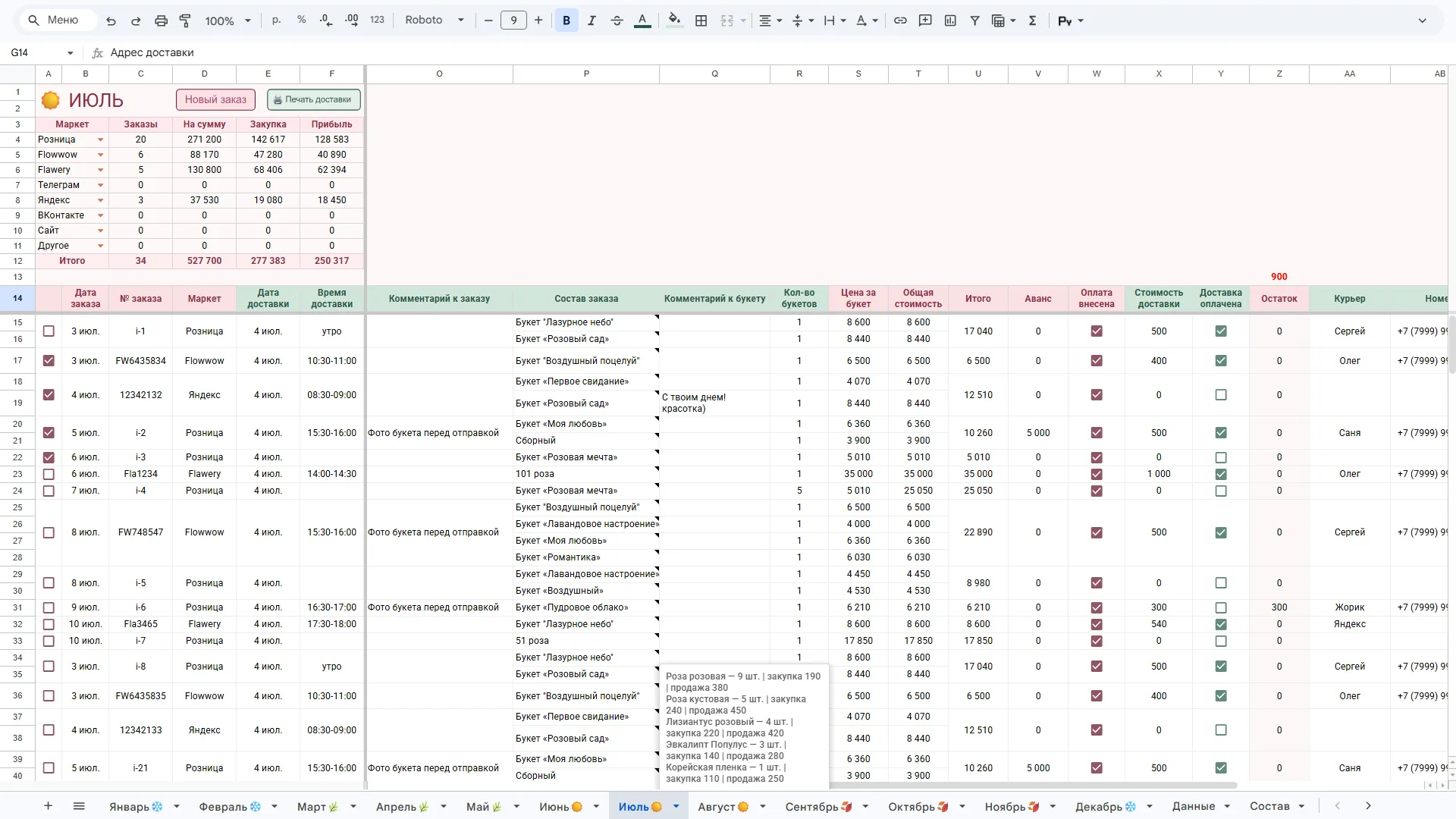This screenshot has height=819, width=1456.
Task: Activate the paint format roller icon
Action: click(185, 20)
